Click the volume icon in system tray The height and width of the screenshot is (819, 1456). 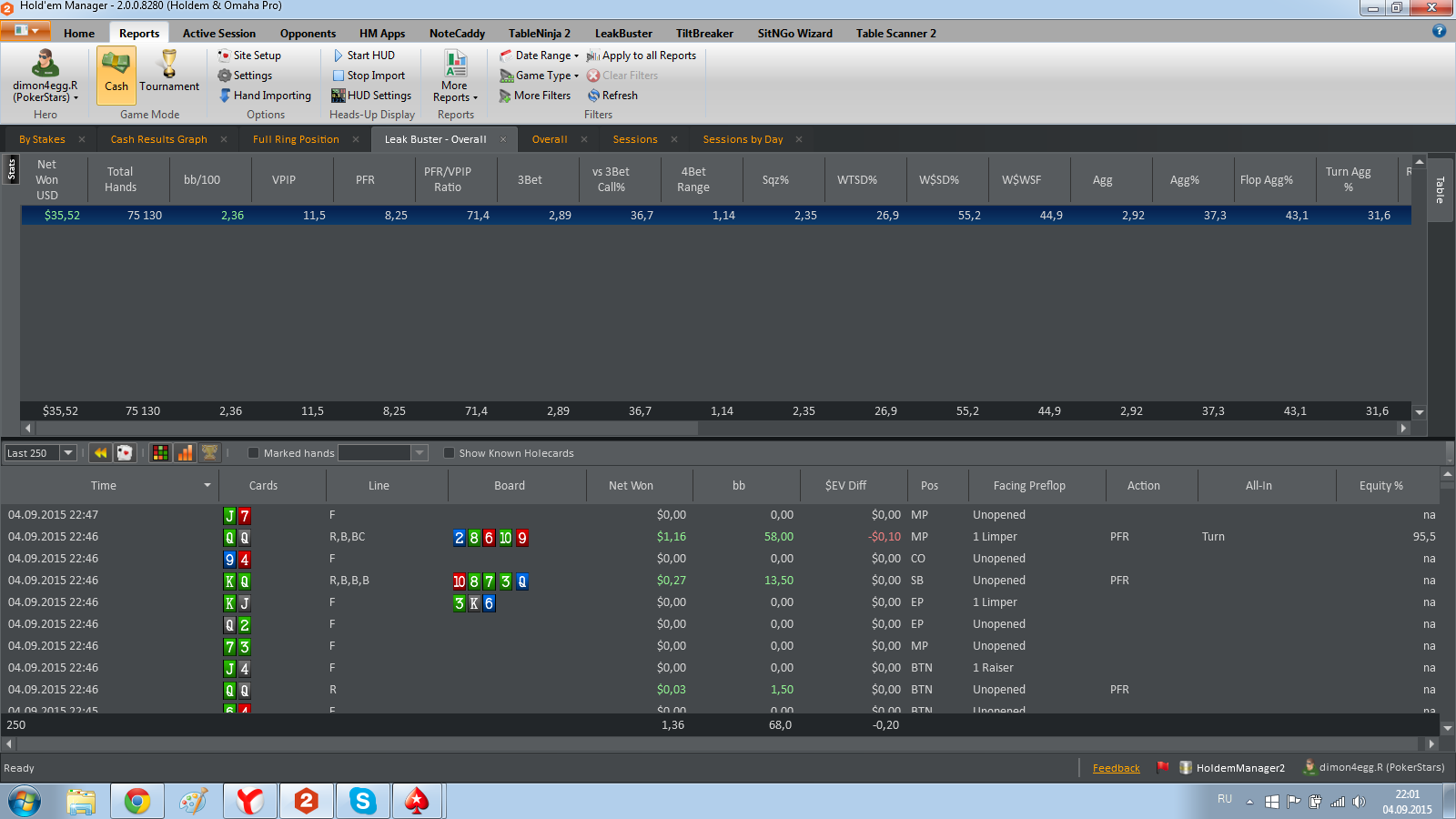tap(1359, 802)
